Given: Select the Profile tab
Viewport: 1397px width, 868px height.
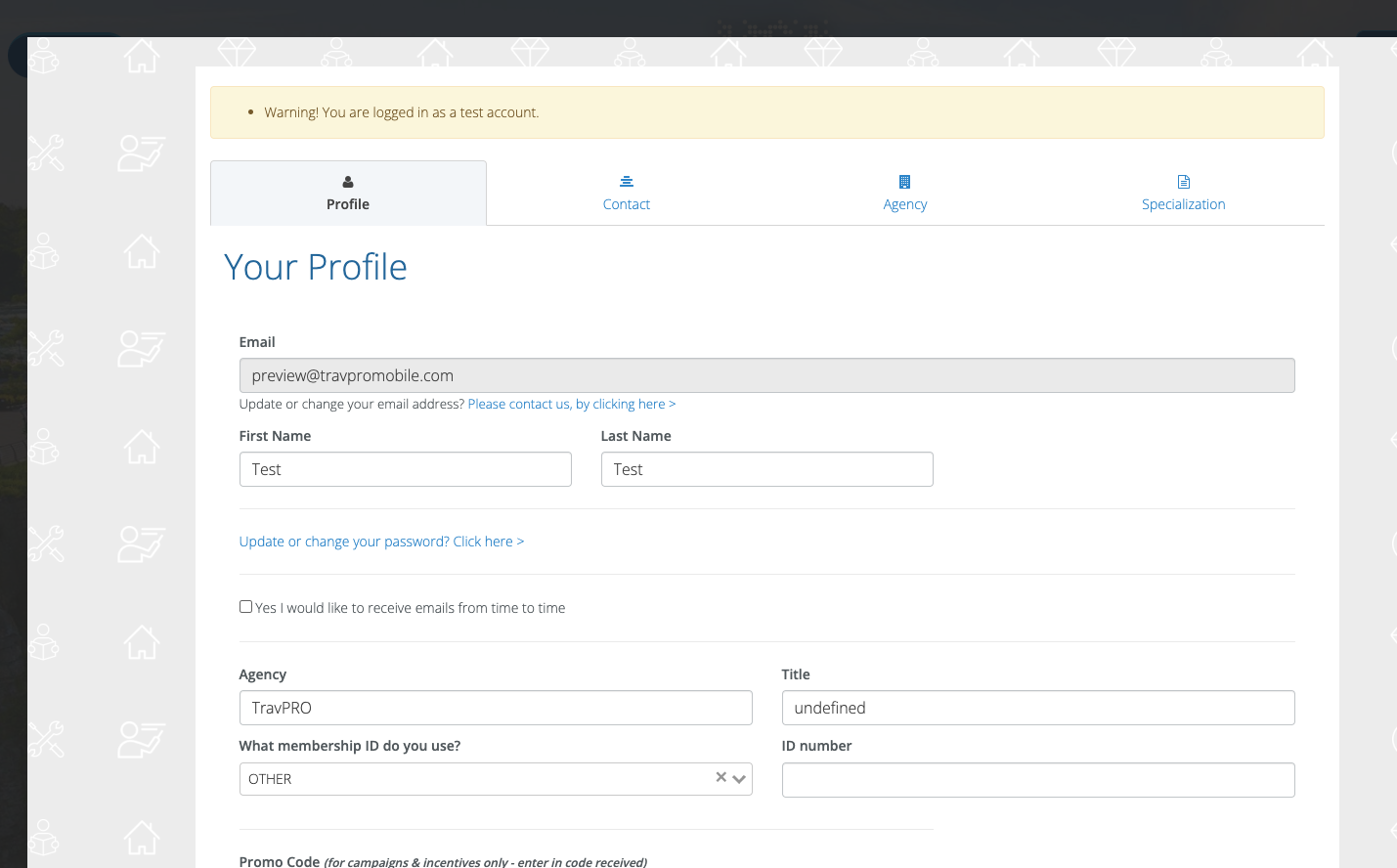Looking at the screenshot, I should (348, 204).
